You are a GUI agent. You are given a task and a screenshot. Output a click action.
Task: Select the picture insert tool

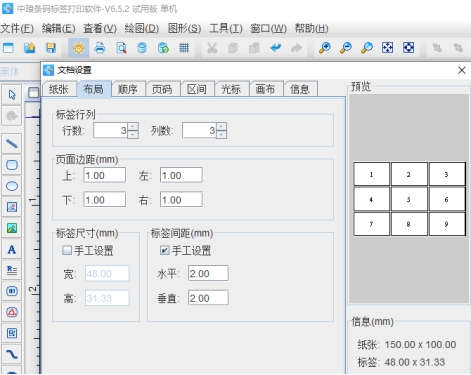coord(12,228)
